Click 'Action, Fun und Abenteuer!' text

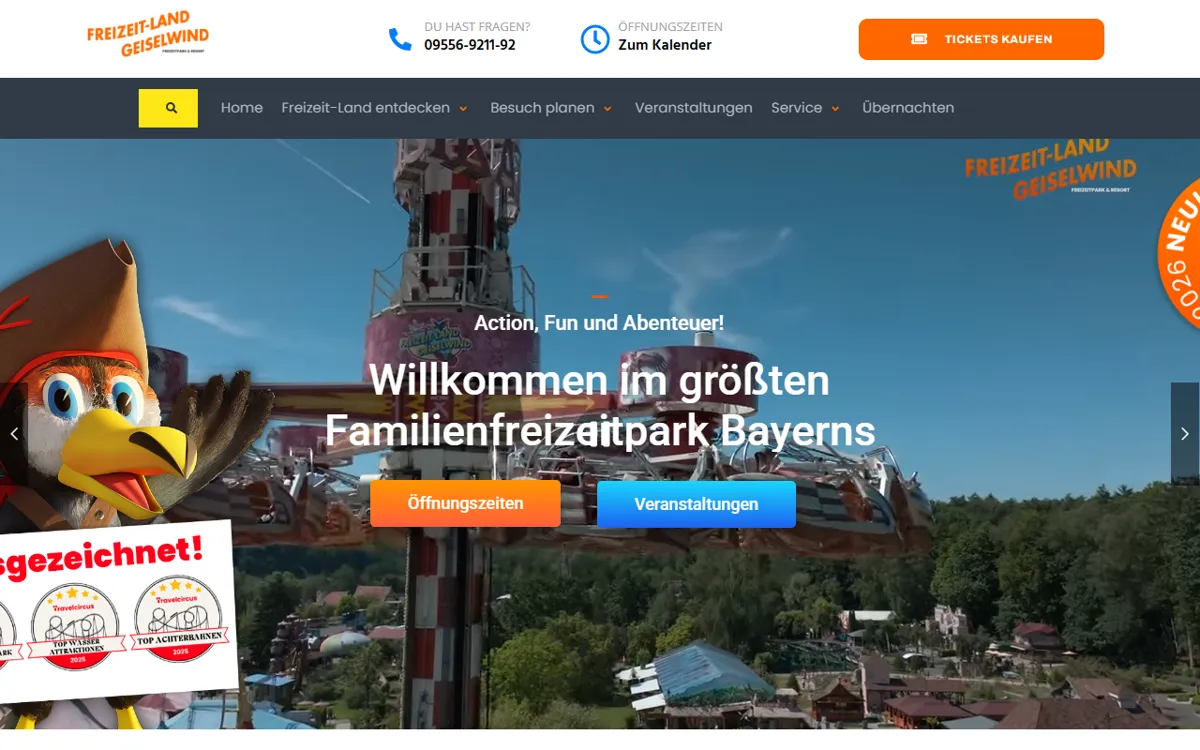point(599,323)
